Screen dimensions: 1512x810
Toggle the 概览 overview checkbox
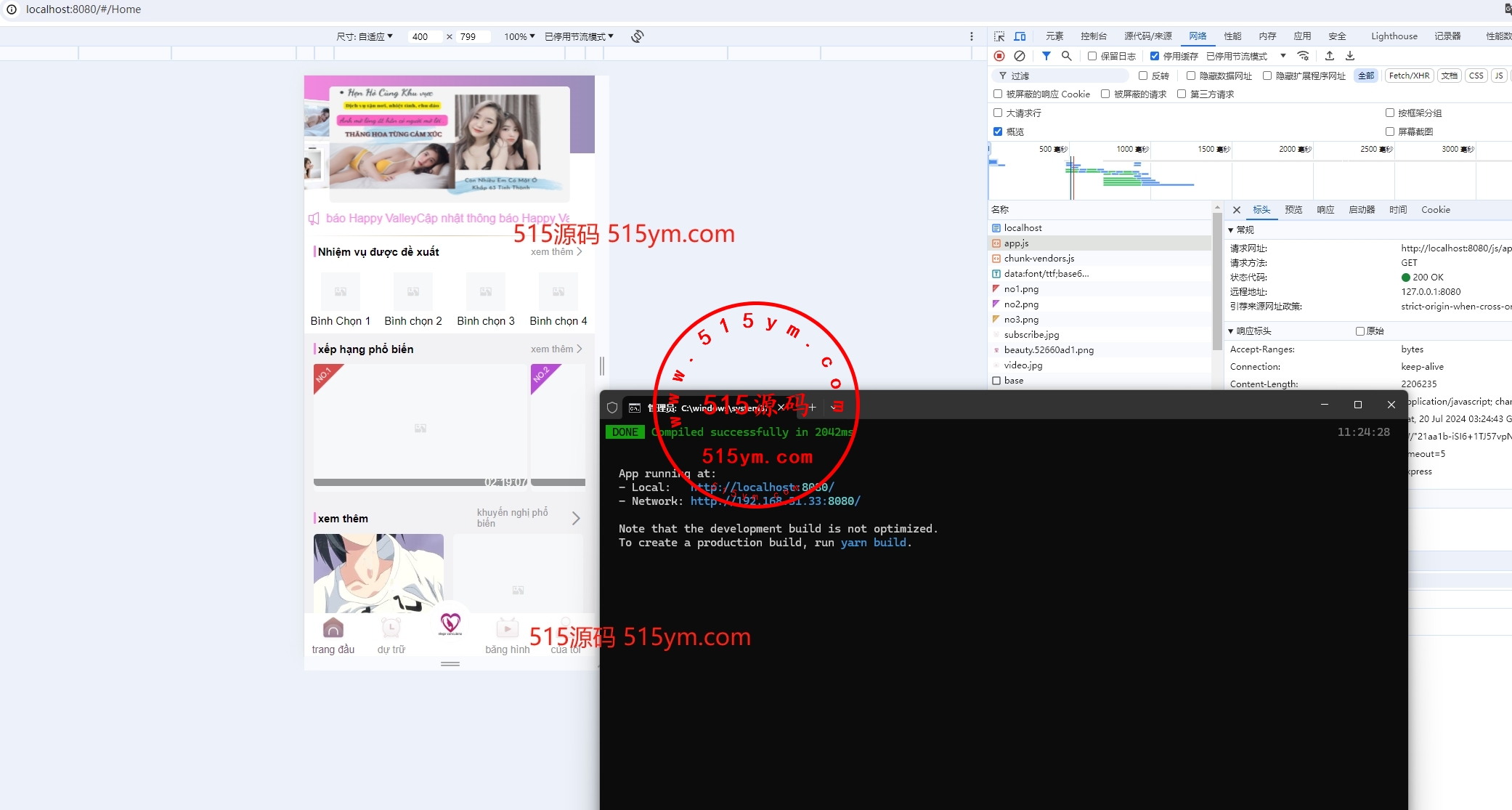(998, 131)
